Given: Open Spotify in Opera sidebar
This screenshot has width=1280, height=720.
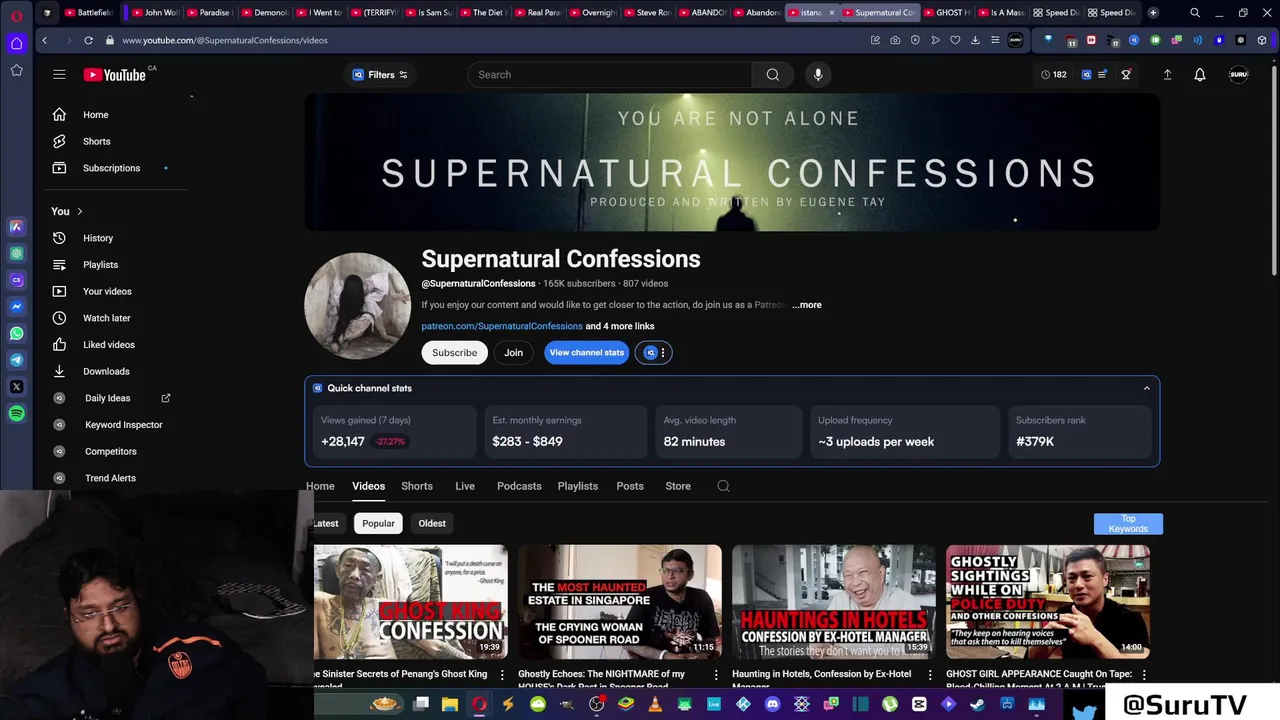Looking at the screenshot, I should pyautogui.click(x=17, y=413).
